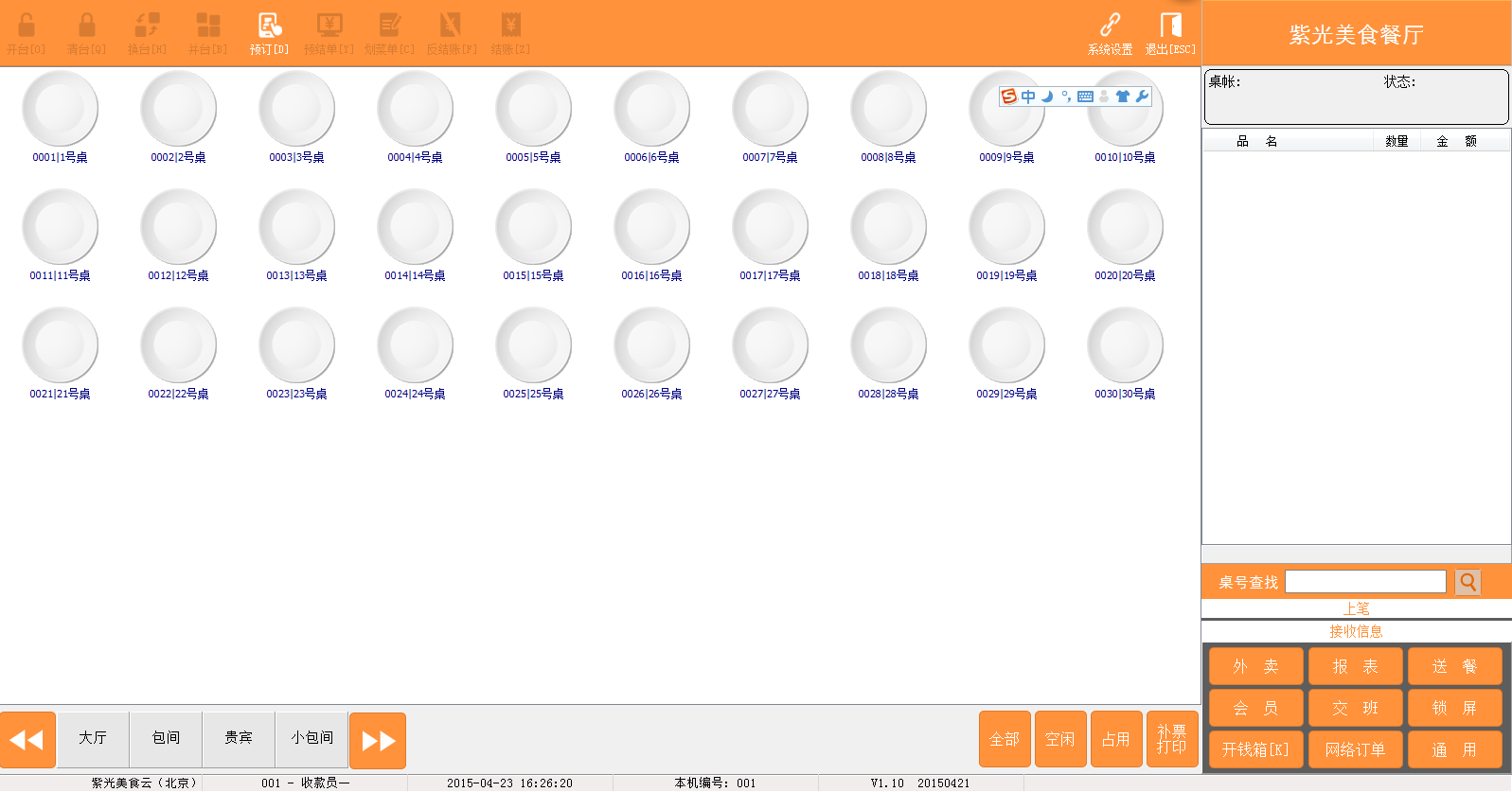Click the 换台[H] switch-table icon
The image size is (1512, 792).
pyautogui.click(x=147, y=26)
